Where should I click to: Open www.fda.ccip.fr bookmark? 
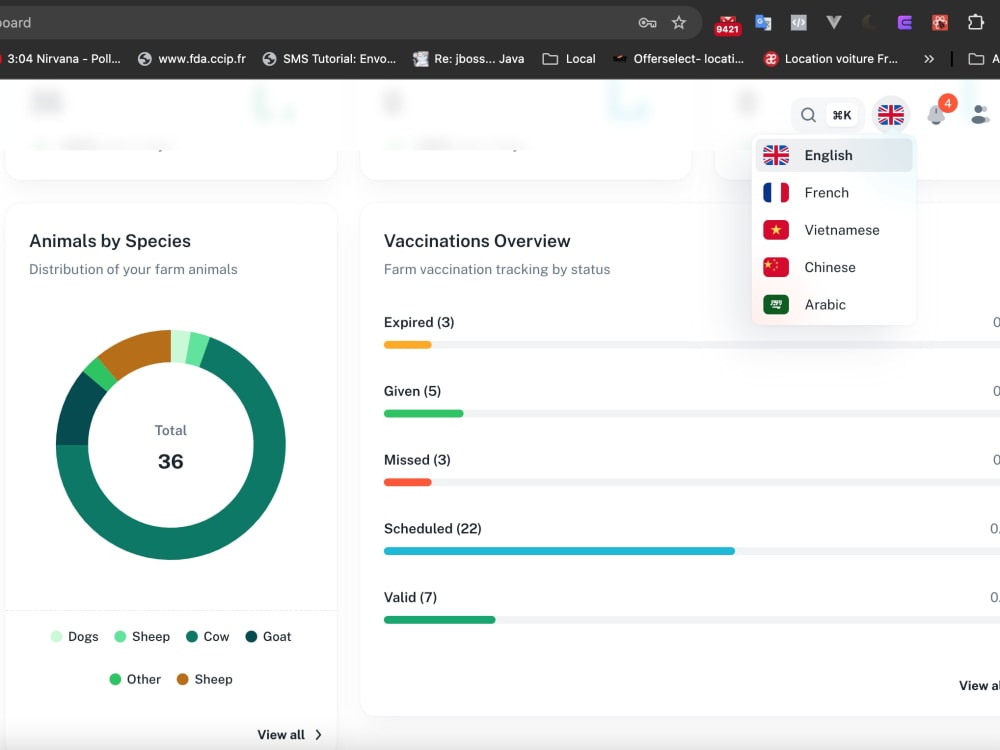192,59
